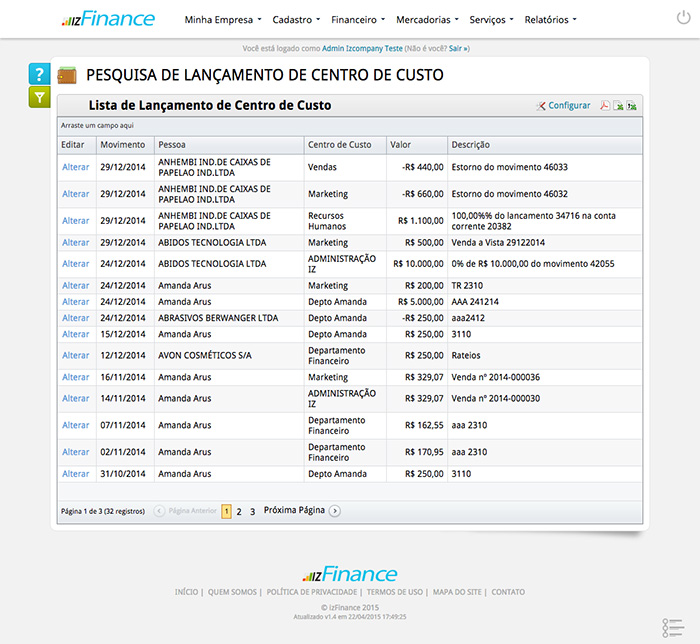The height and width of the screenshot is (644, 700).
Task: Open the Cadastro dropdown menu
Action: click(x=296, y=19)
